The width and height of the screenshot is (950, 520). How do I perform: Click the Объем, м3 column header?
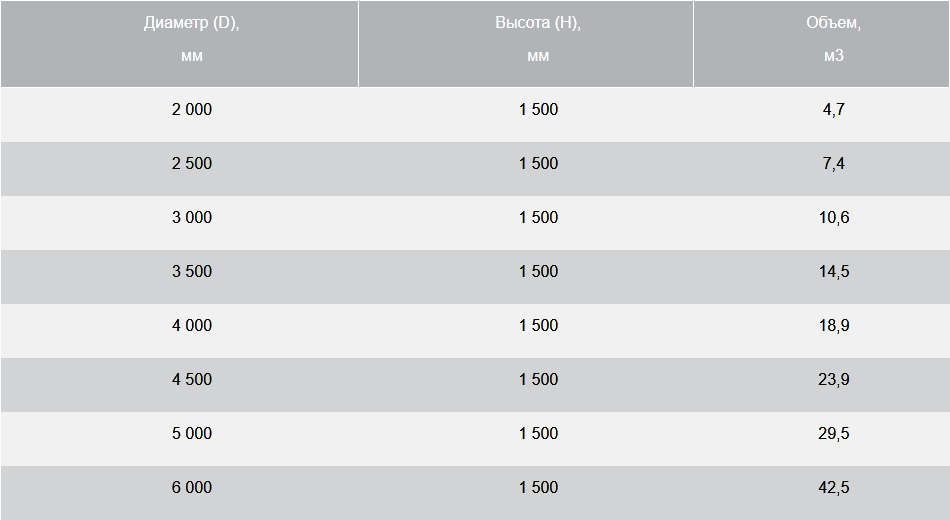tap(822, 44)
